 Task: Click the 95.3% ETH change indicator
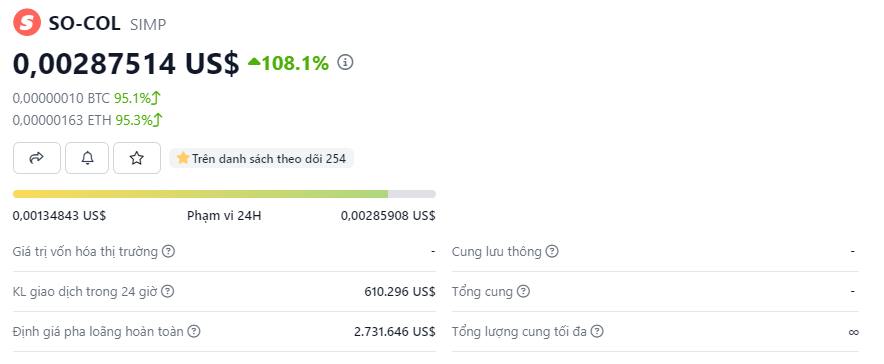coord(139,119)
